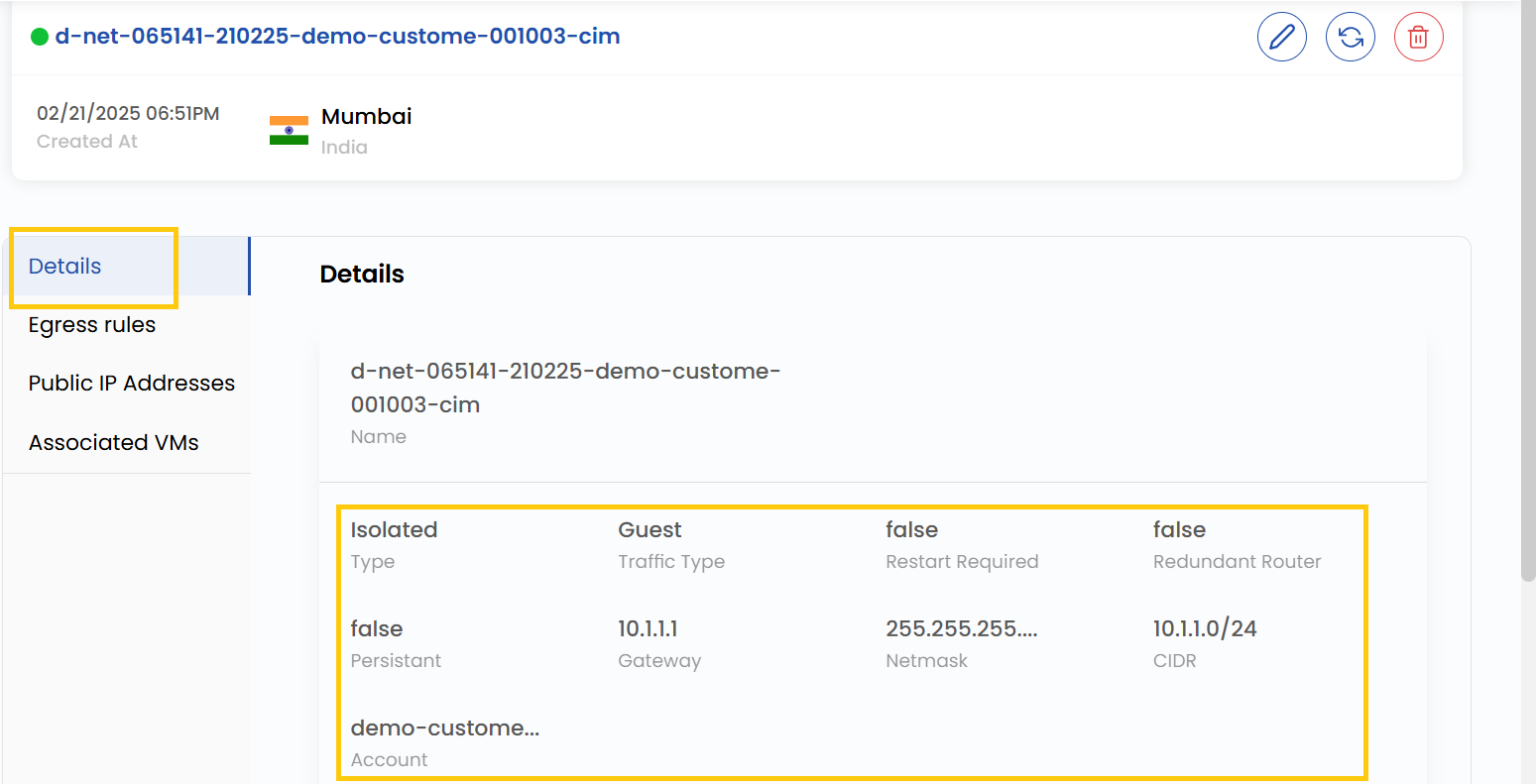Click the Mumbai location label
1536x784 pixels.
366,117
